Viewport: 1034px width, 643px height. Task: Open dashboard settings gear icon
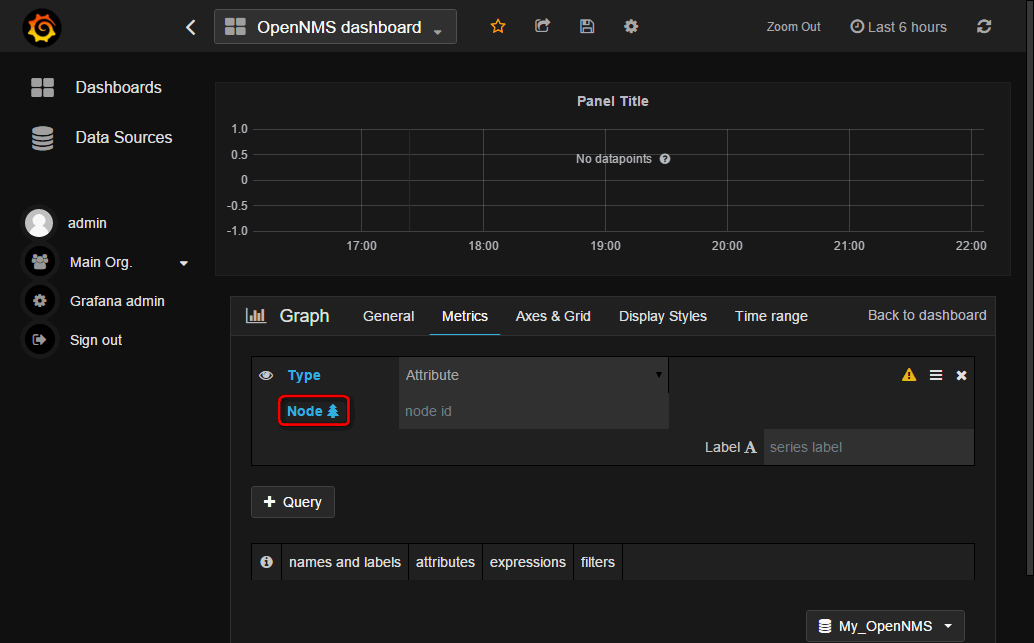(631, 26)
